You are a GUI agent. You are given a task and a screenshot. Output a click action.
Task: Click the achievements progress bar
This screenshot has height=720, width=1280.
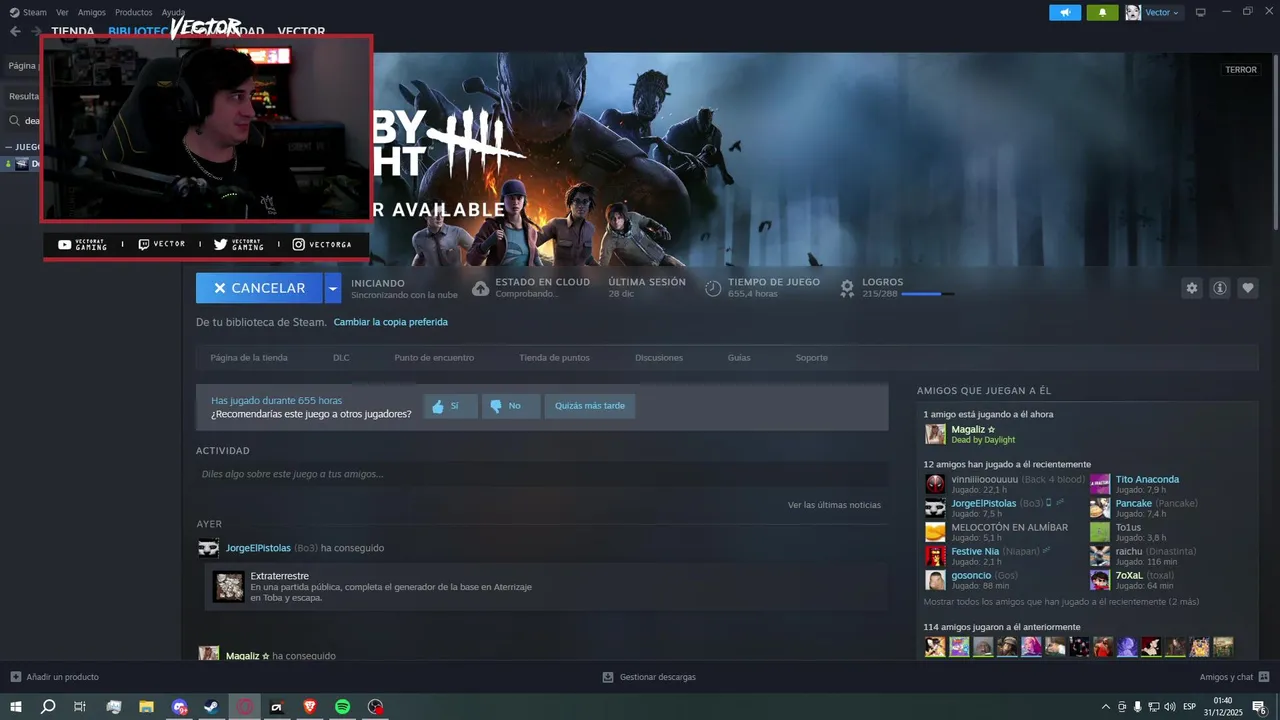(x=927, y=294)
